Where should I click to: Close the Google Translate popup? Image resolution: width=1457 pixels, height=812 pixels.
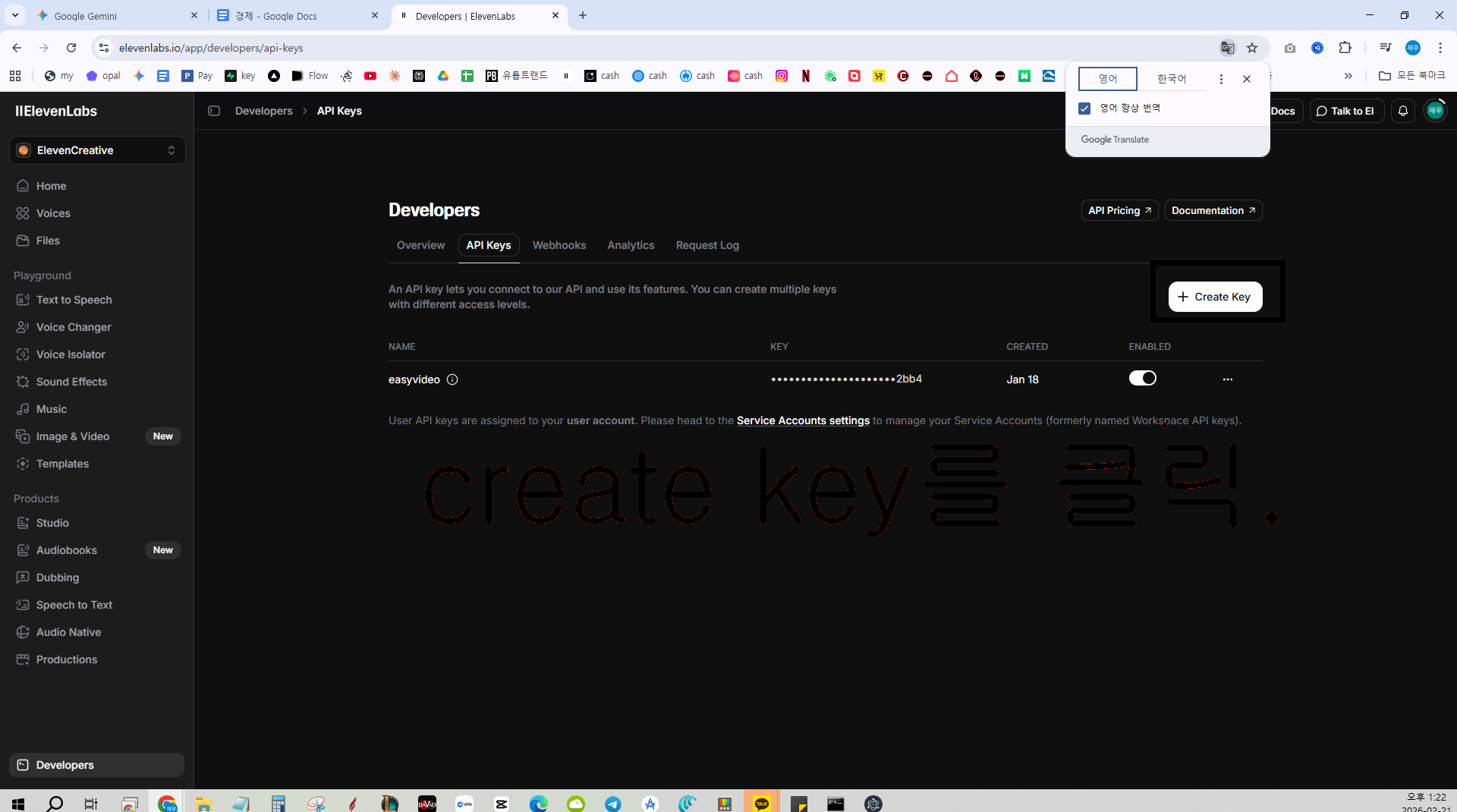[x=1247, y=79]
